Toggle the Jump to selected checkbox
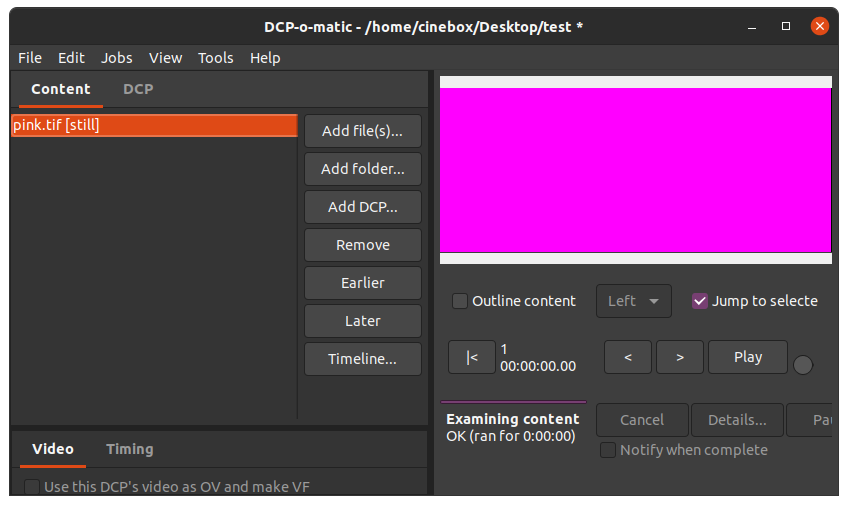The height and width of the screenshot is (505, 848). click(700, 301)
